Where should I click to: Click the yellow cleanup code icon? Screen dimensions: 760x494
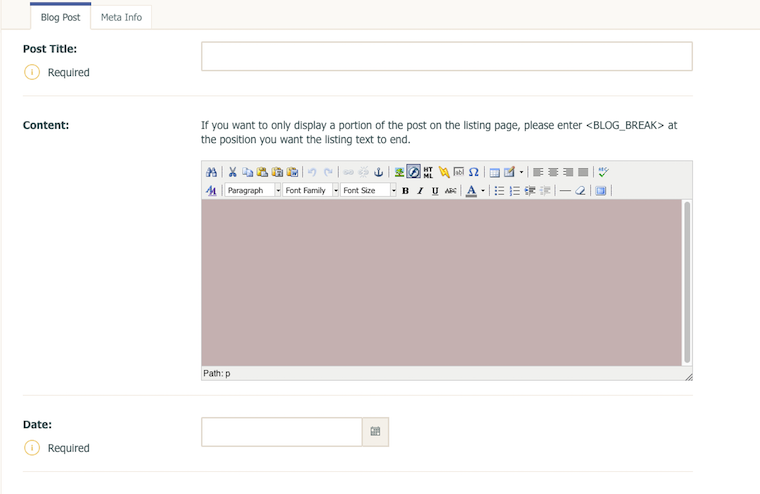click(443, 172)
